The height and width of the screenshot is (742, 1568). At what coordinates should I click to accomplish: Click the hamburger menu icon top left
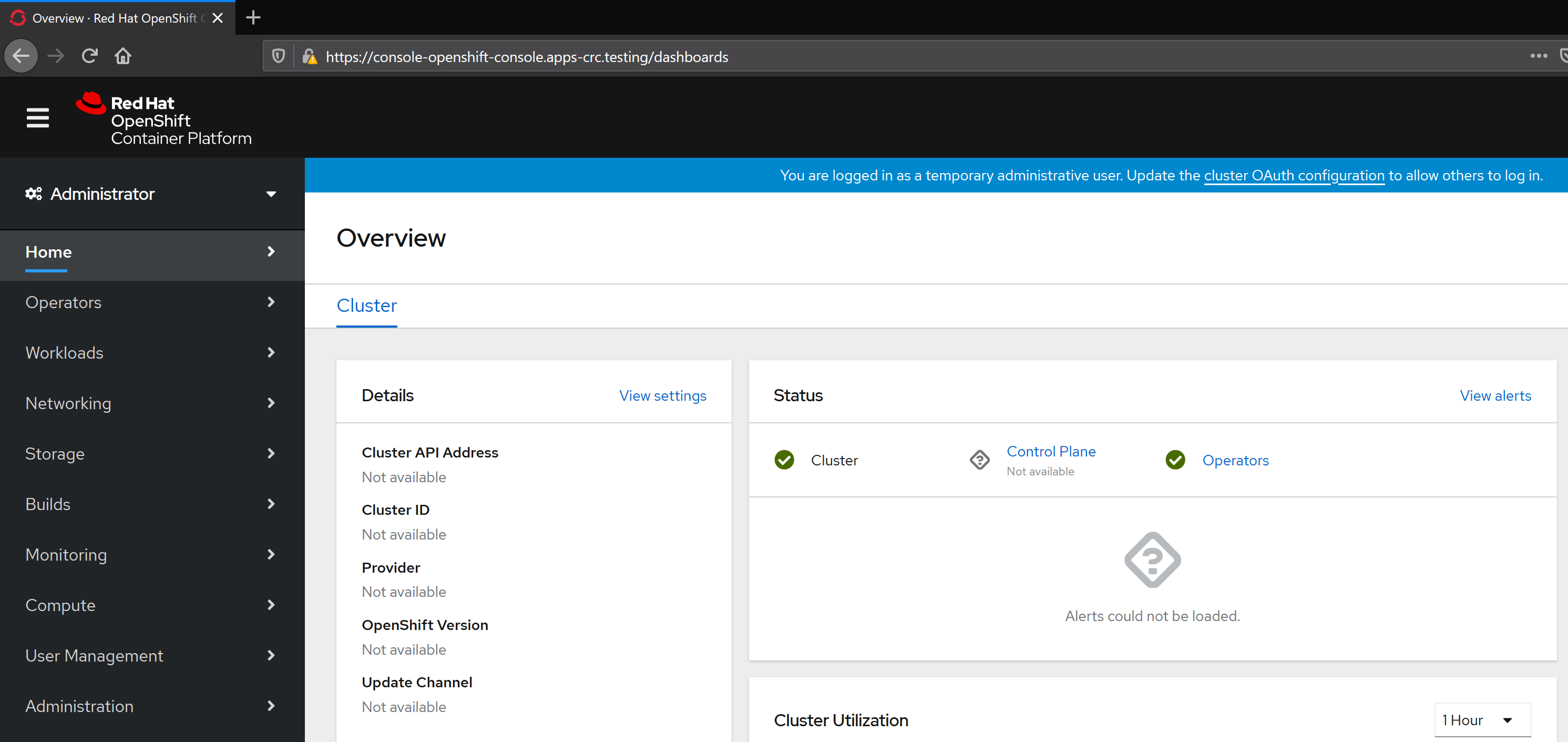click(x=36, y=119)
